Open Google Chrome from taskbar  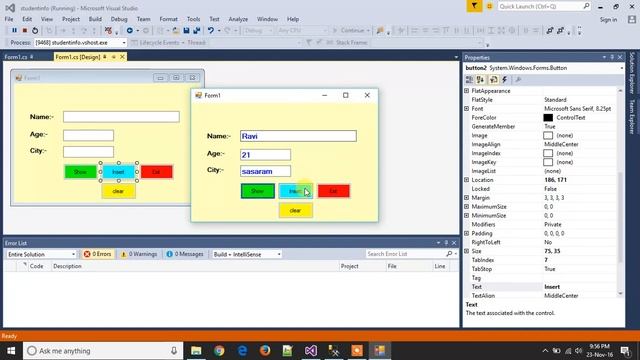point(219,351)
